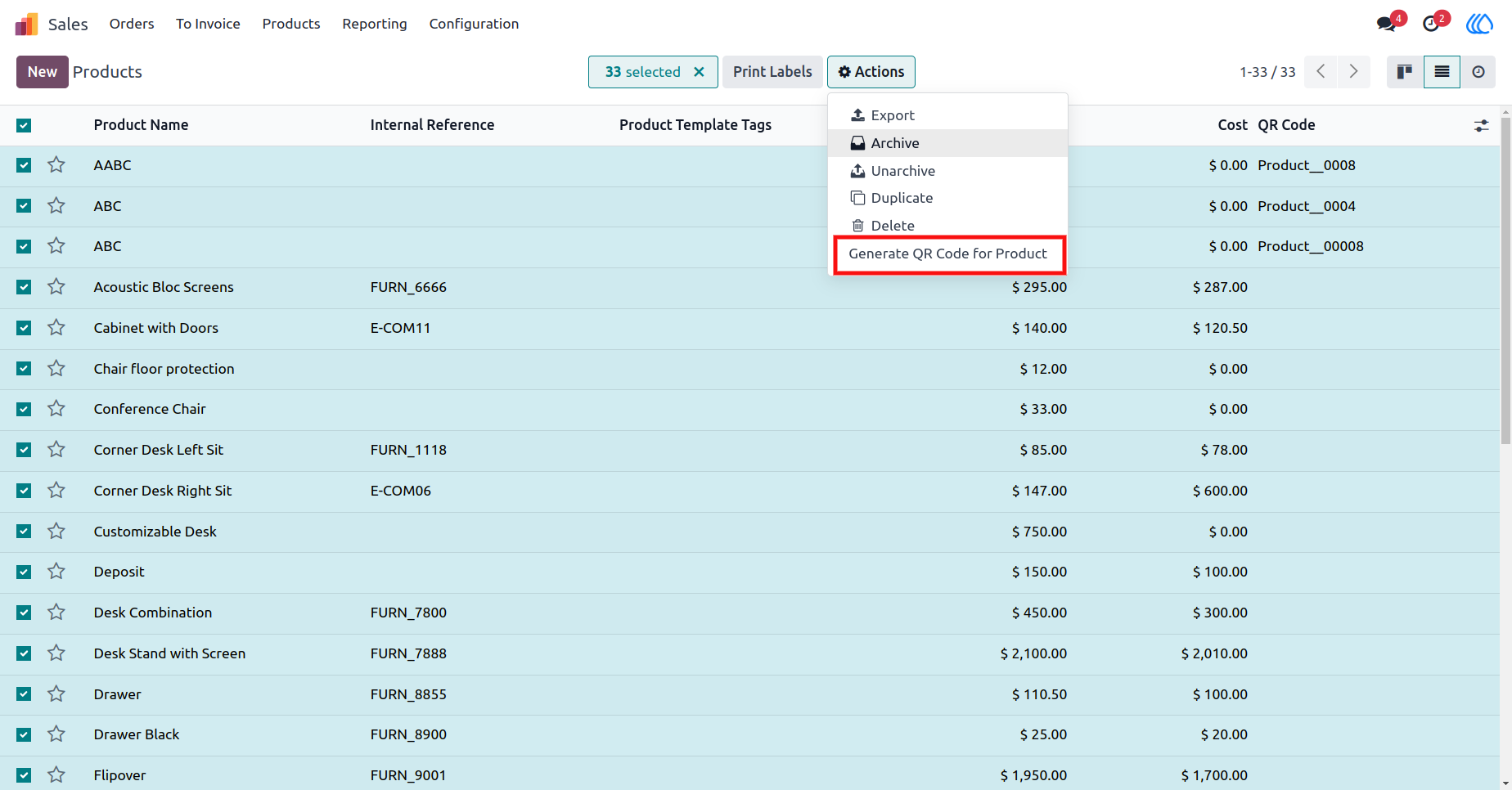Clear the 33 selected records
This screenshot has width=1512, height=790.
coord(699,72)
